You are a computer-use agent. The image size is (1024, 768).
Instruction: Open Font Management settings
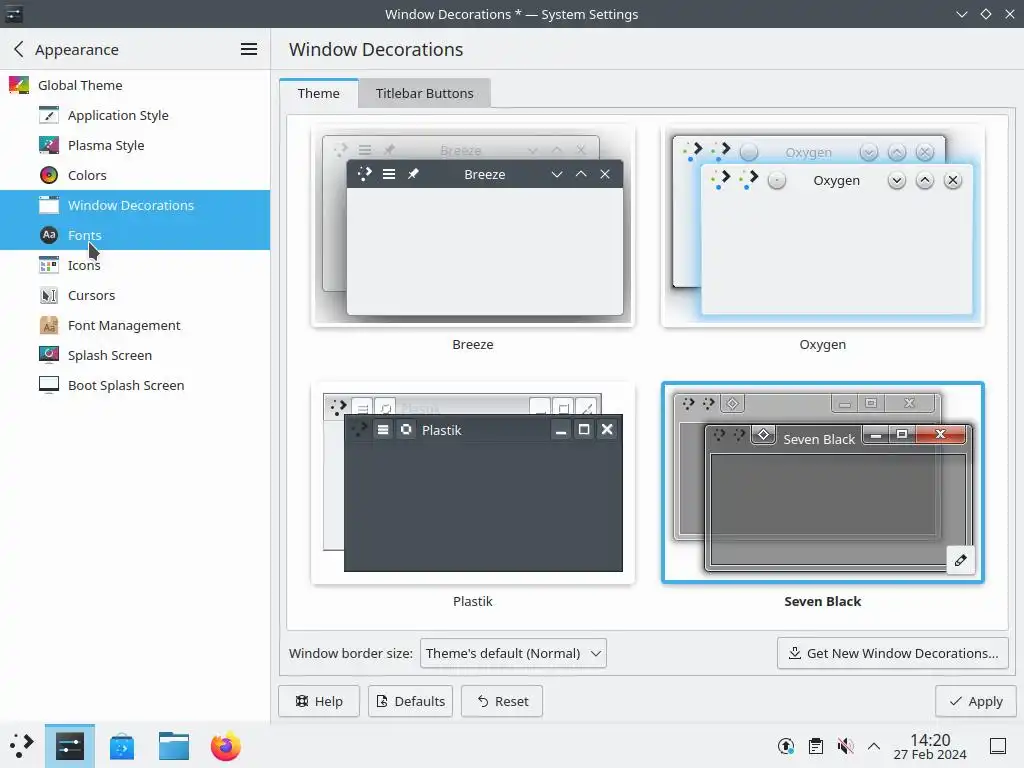coord(135,325)
